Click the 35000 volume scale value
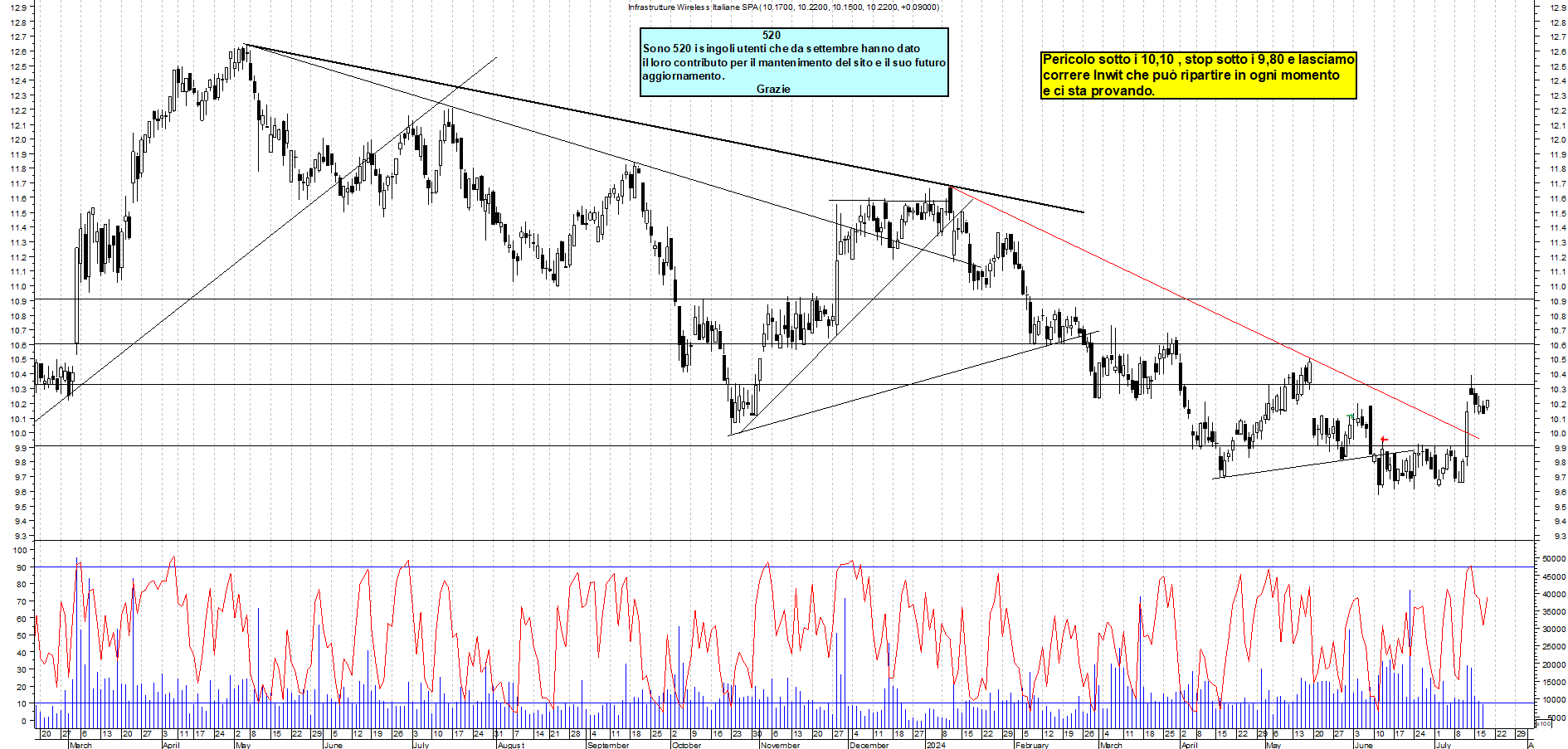1568x749 pixels. 1554,612
